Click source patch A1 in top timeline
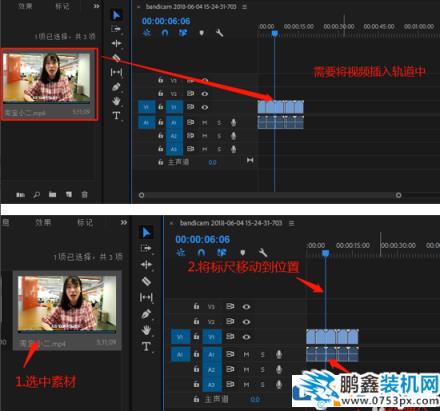The image size is (440, 411). [x=146, y=123]
